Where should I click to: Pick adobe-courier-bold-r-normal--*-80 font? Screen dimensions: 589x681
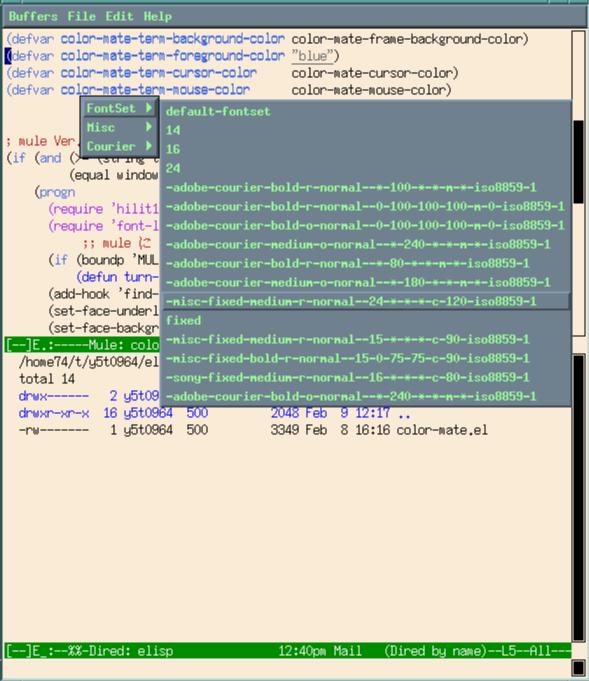click(365, 263)
